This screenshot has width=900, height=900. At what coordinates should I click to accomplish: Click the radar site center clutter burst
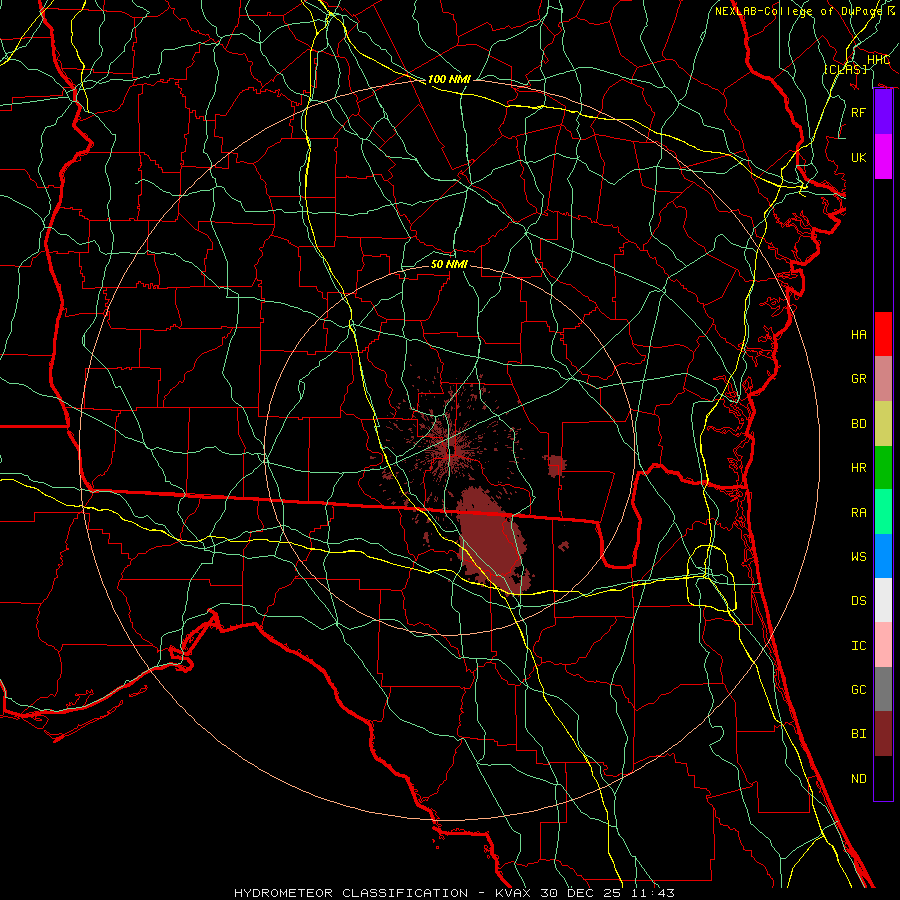451,449
